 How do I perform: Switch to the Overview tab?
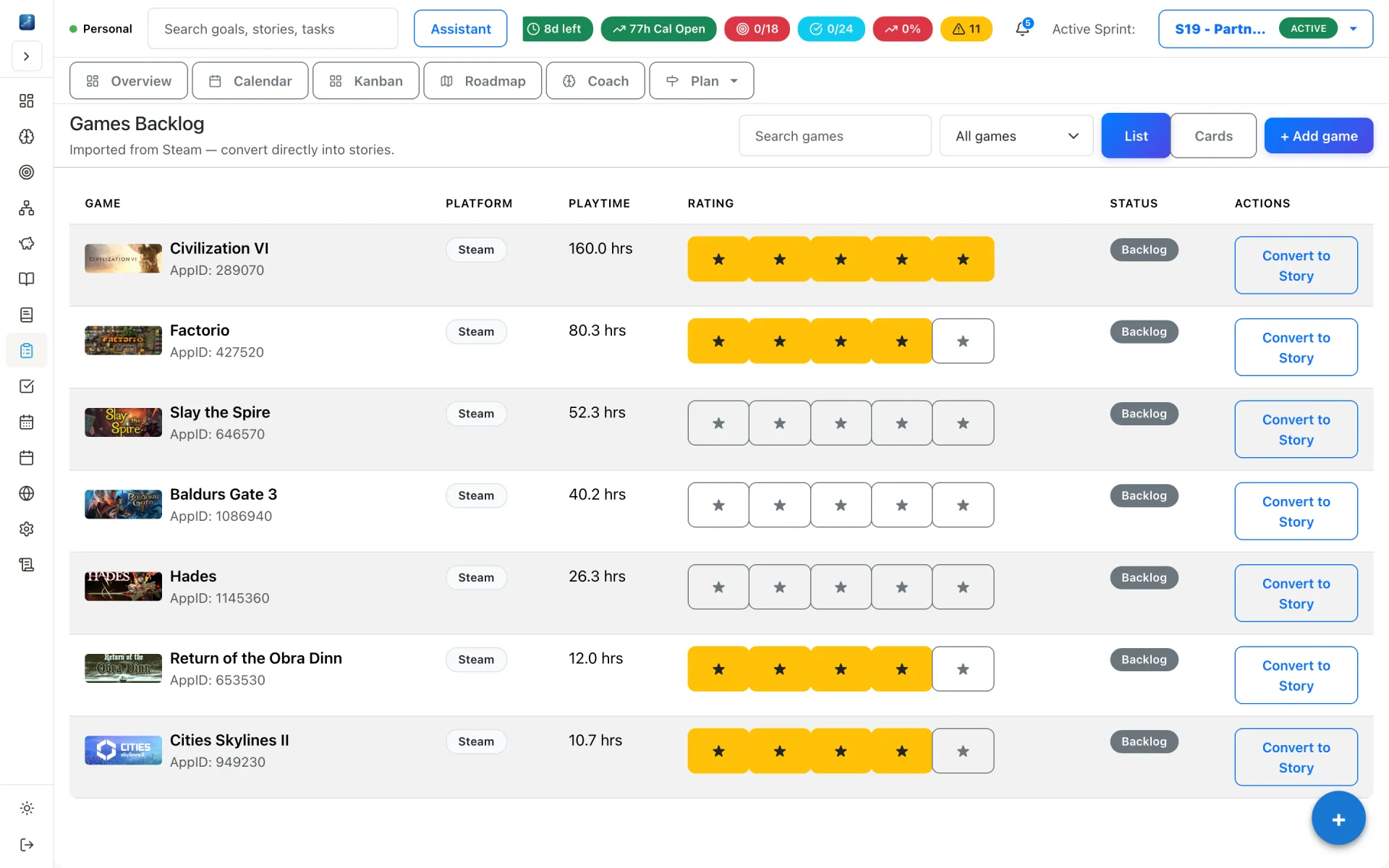pos(129,81)
